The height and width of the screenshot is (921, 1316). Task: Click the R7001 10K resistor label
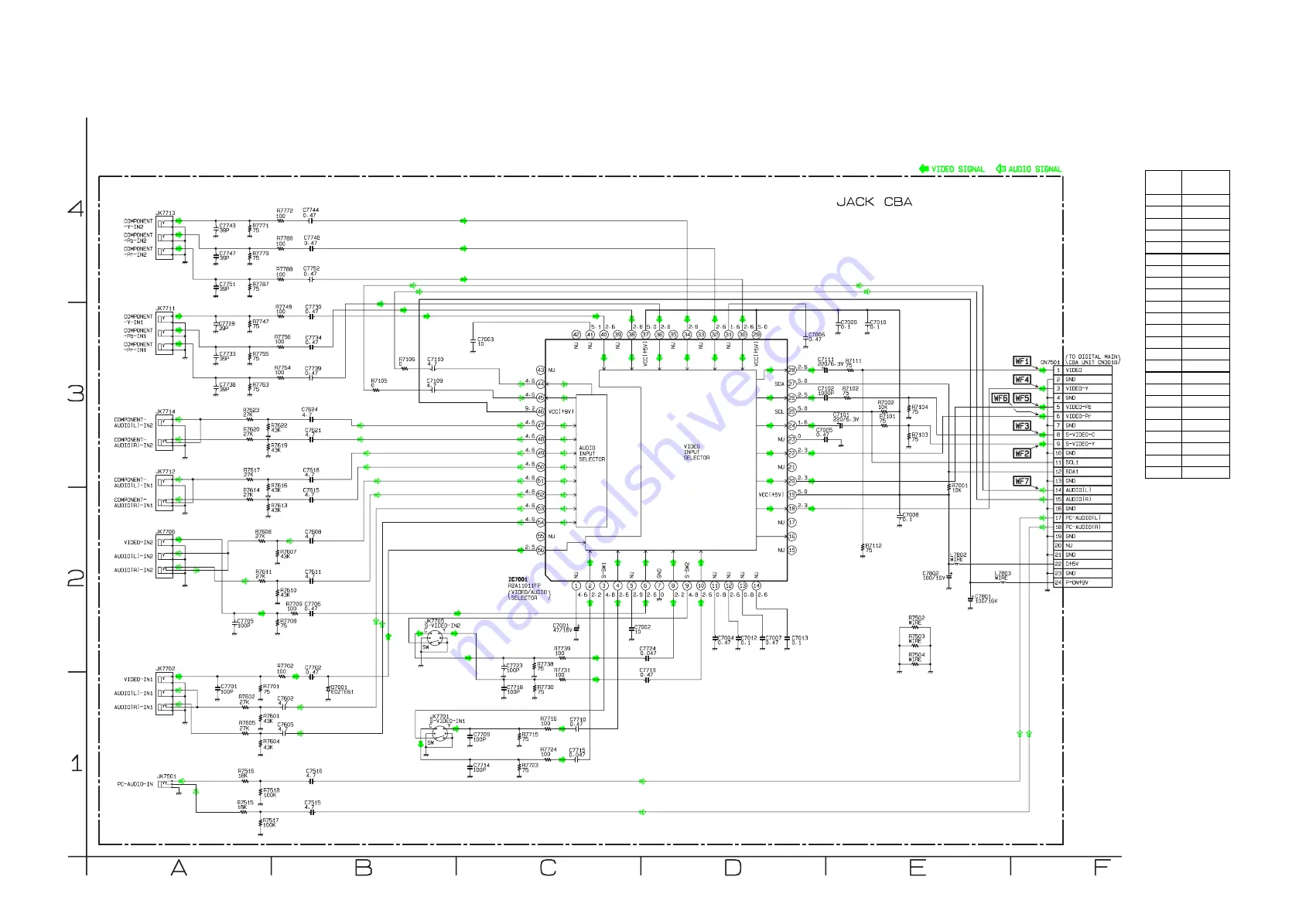[959, 488]
